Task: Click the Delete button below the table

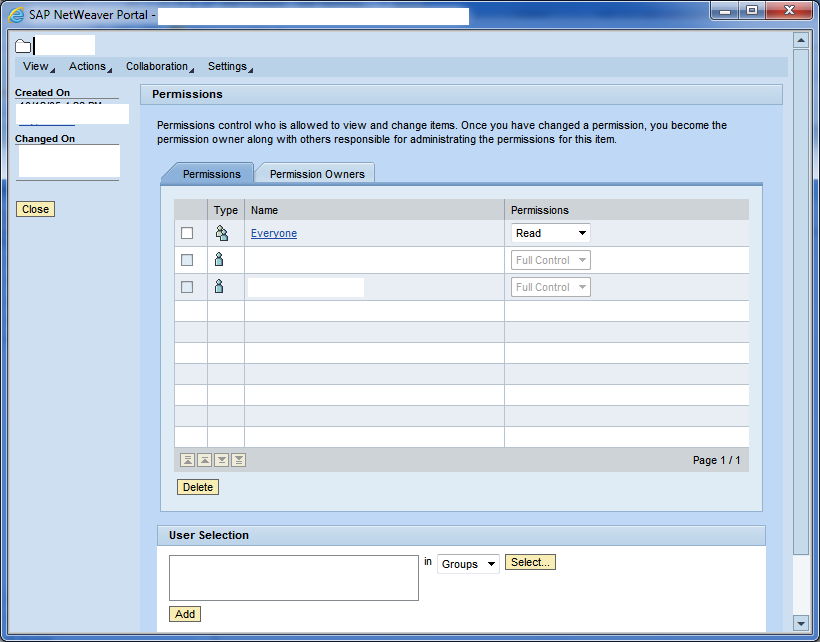Action: click(198, 487)
